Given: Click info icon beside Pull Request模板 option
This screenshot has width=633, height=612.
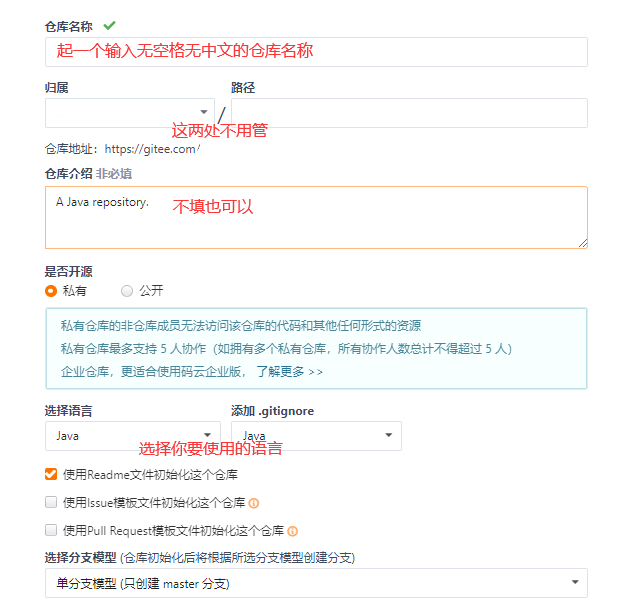Looking at the screenshot, I should point(293,531).
